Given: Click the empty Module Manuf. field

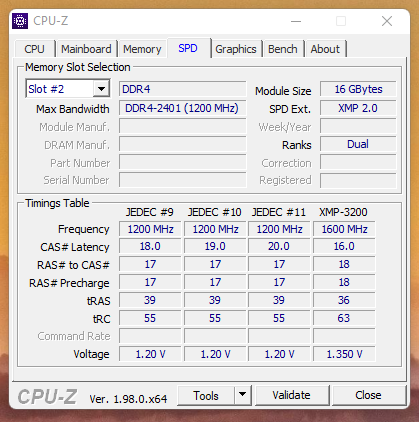Looking at the screenshot, I should pyautogui.click(x=183, y=127).
